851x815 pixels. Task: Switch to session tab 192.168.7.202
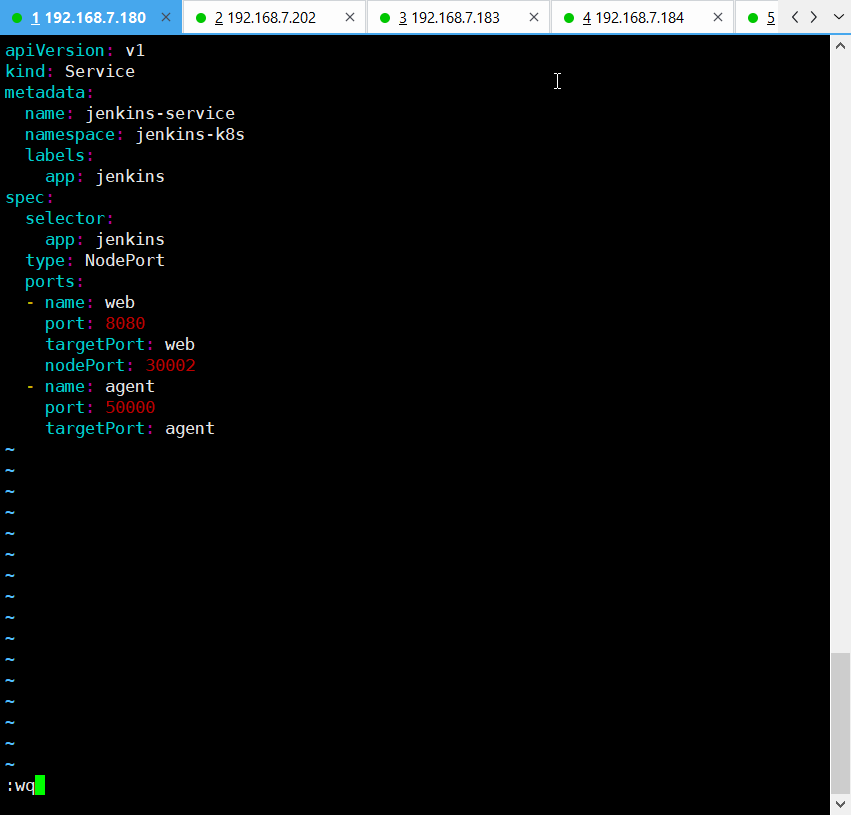269,18
